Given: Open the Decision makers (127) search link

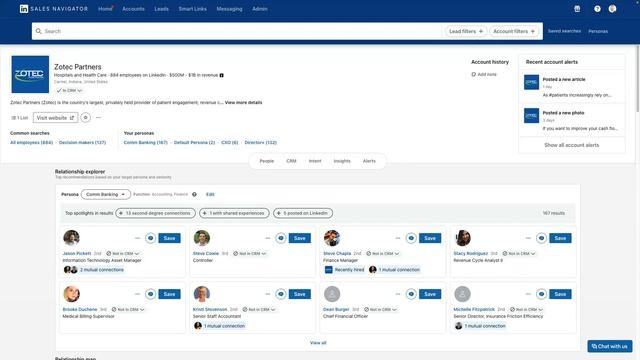Looking at the screenshot, I should coord(82,142).
